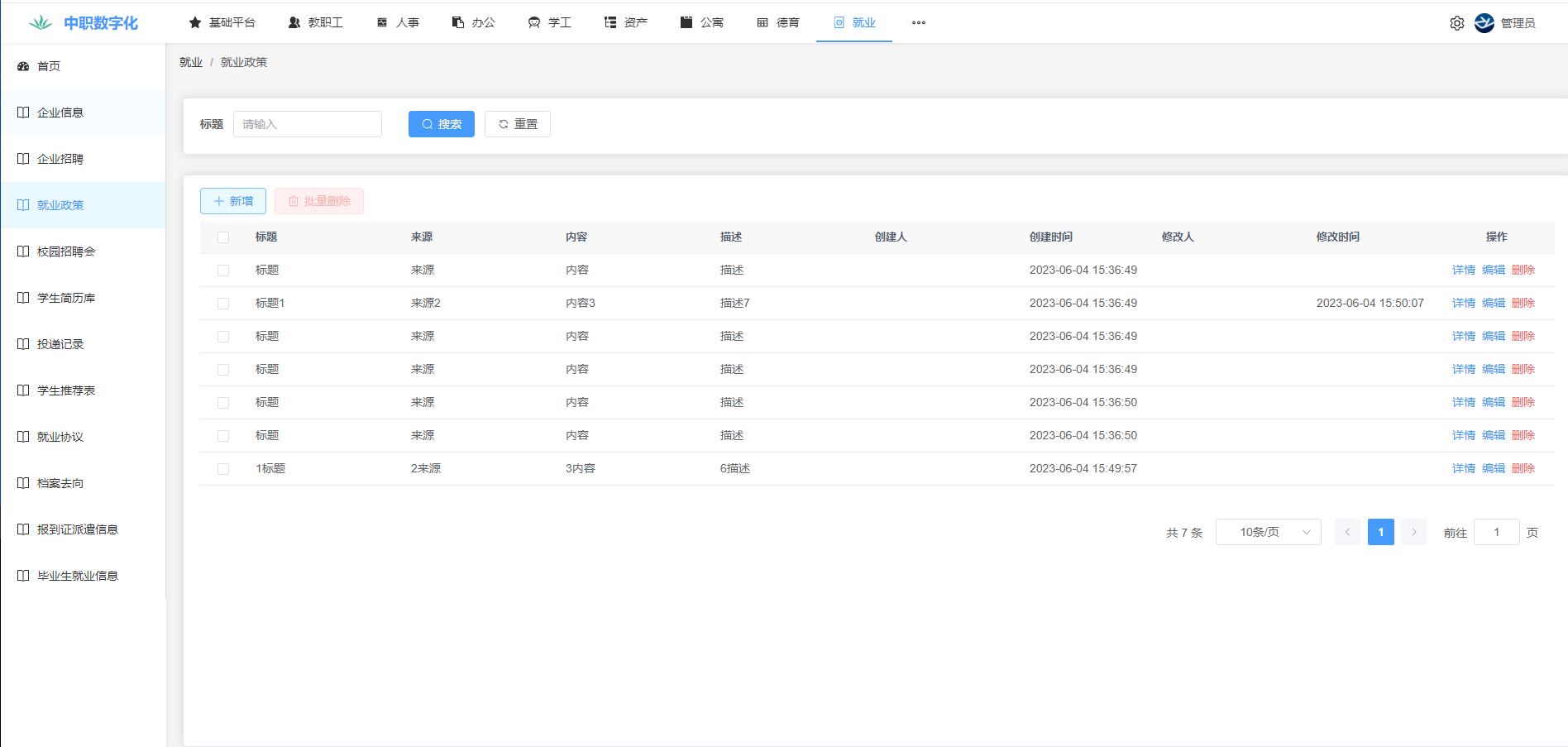Click the 企业招聘 book icon in sidebar
The width and height of the screenshot is (1568, 747).
23,159
